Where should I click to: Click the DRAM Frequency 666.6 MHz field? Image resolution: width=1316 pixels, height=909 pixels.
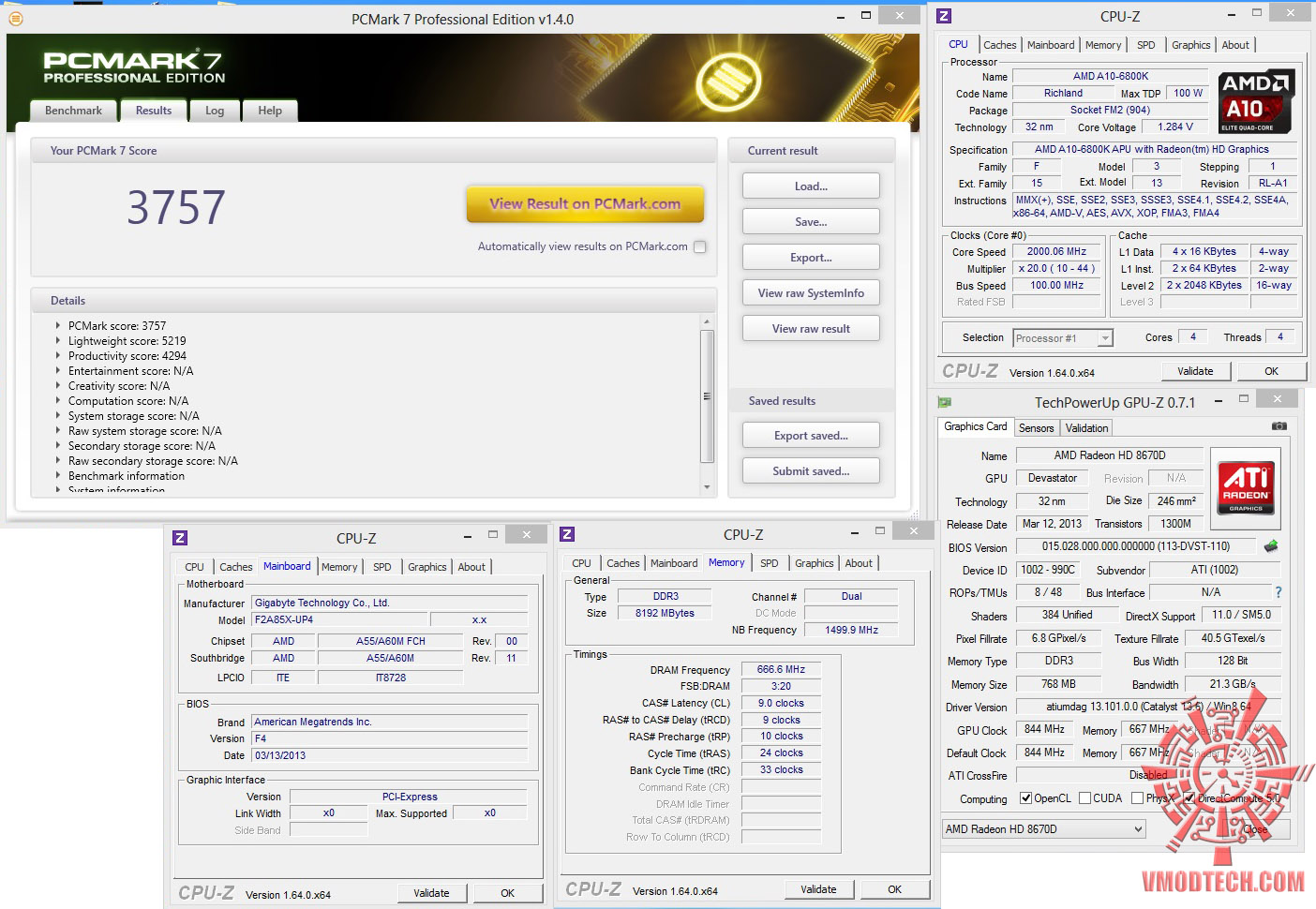(x=781, y=670)
